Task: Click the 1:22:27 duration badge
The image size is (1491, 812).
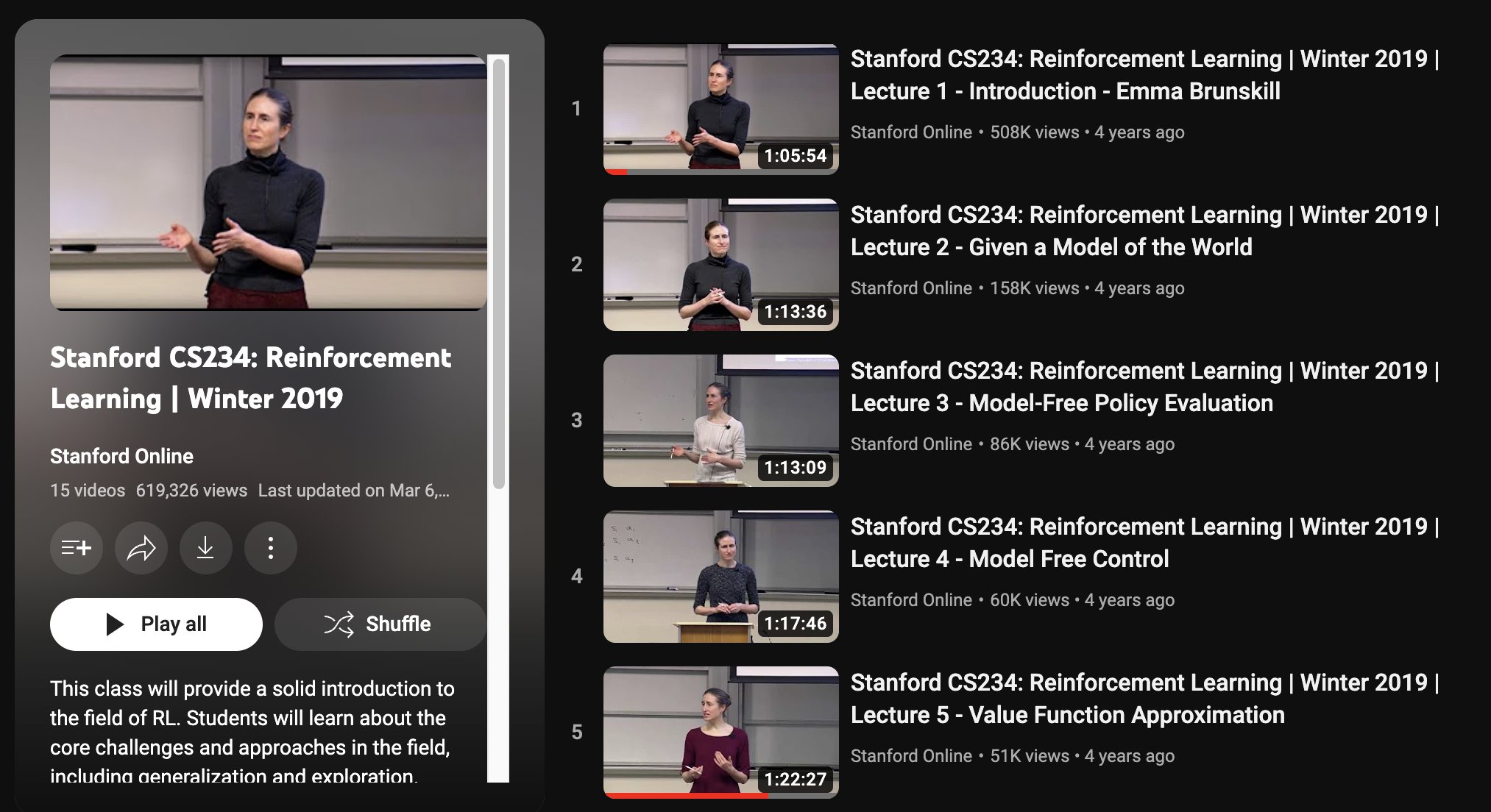Action: [796, 780]
